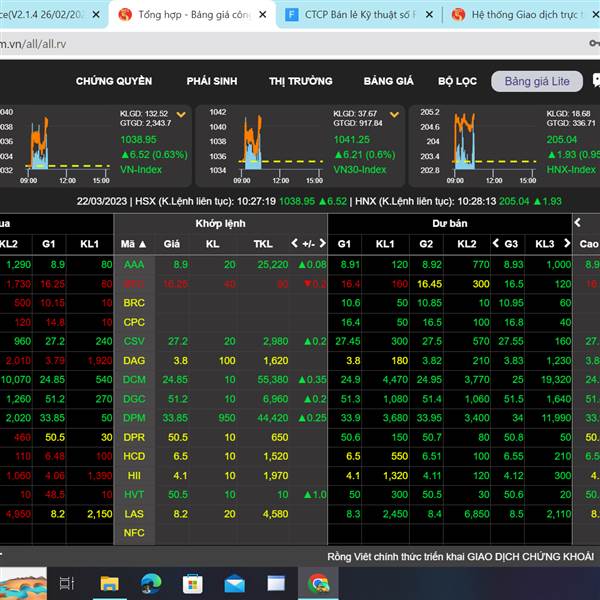Viewport: 600px width, 600px height.
Task: Open the CHỨNG QUYỀN menu
Action: point(114,81)
